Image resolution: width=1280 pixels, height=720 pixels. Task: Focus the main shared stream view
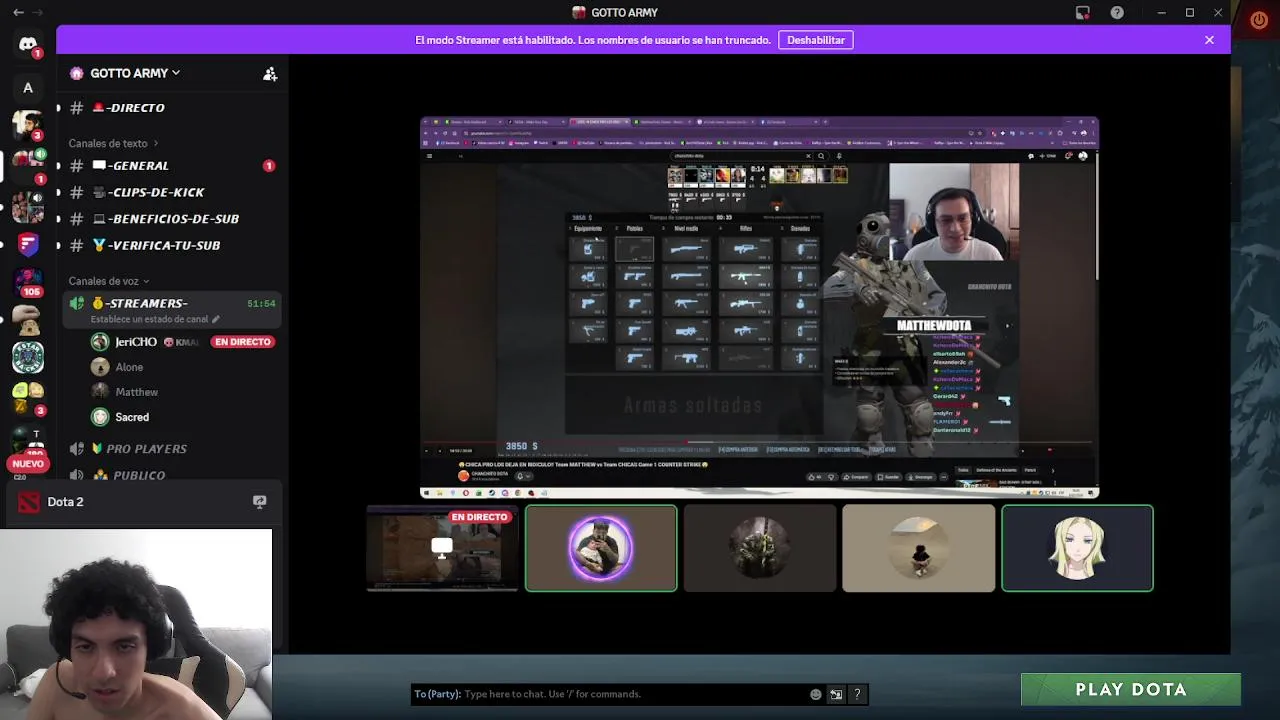coord(759,307)
